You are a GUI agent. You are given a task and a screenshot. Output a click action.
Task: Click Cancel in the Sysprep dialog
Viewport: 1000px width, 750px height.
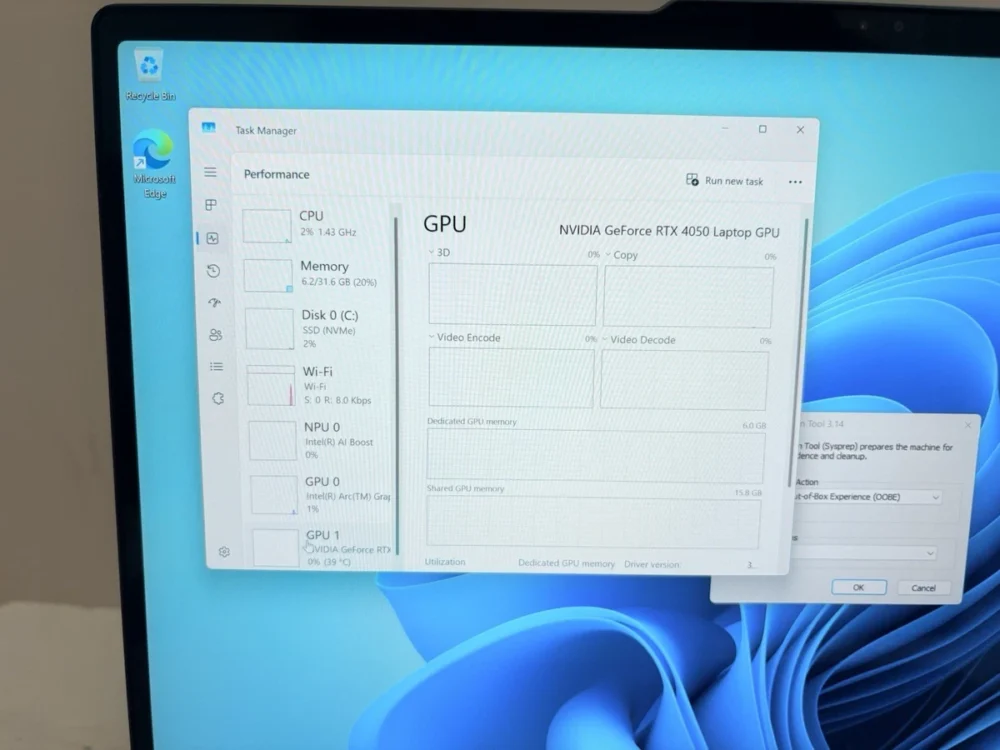(923, 588)
